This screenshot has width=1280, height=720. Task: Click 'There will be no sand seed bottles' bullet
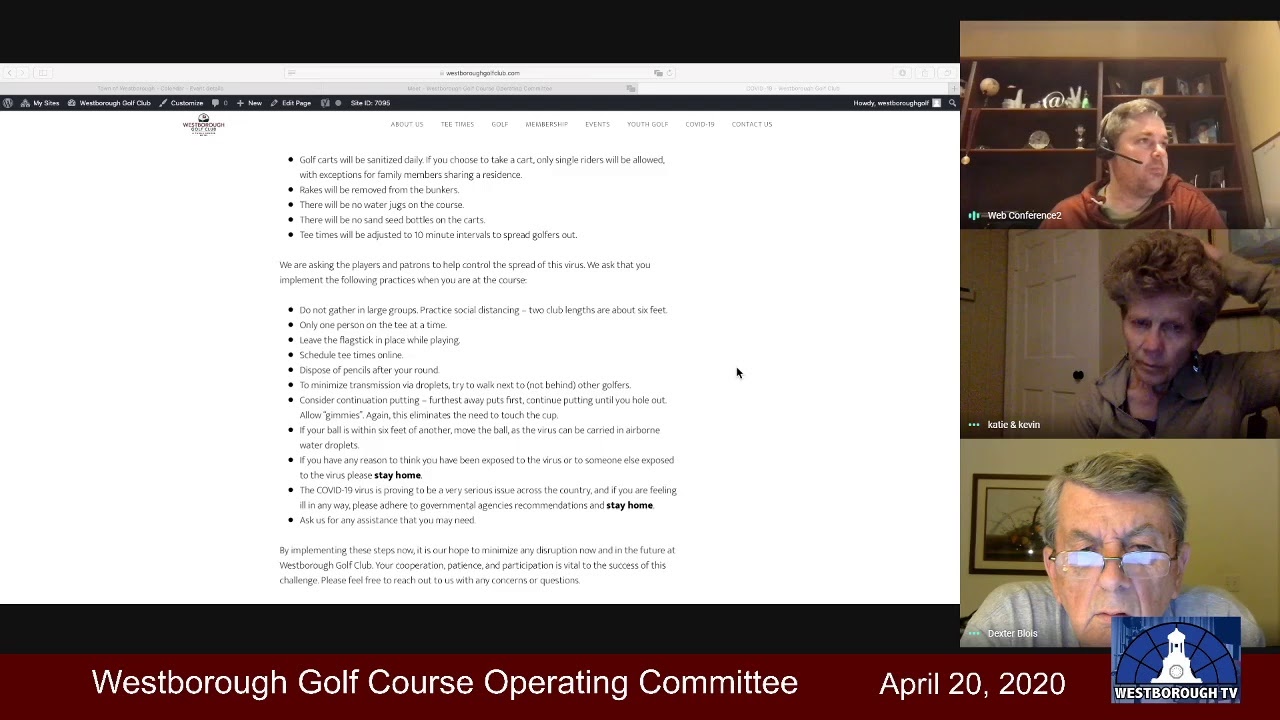(392, 220)
